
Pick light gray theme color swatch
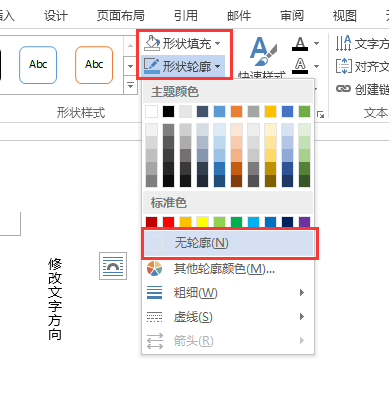[185, 112]
